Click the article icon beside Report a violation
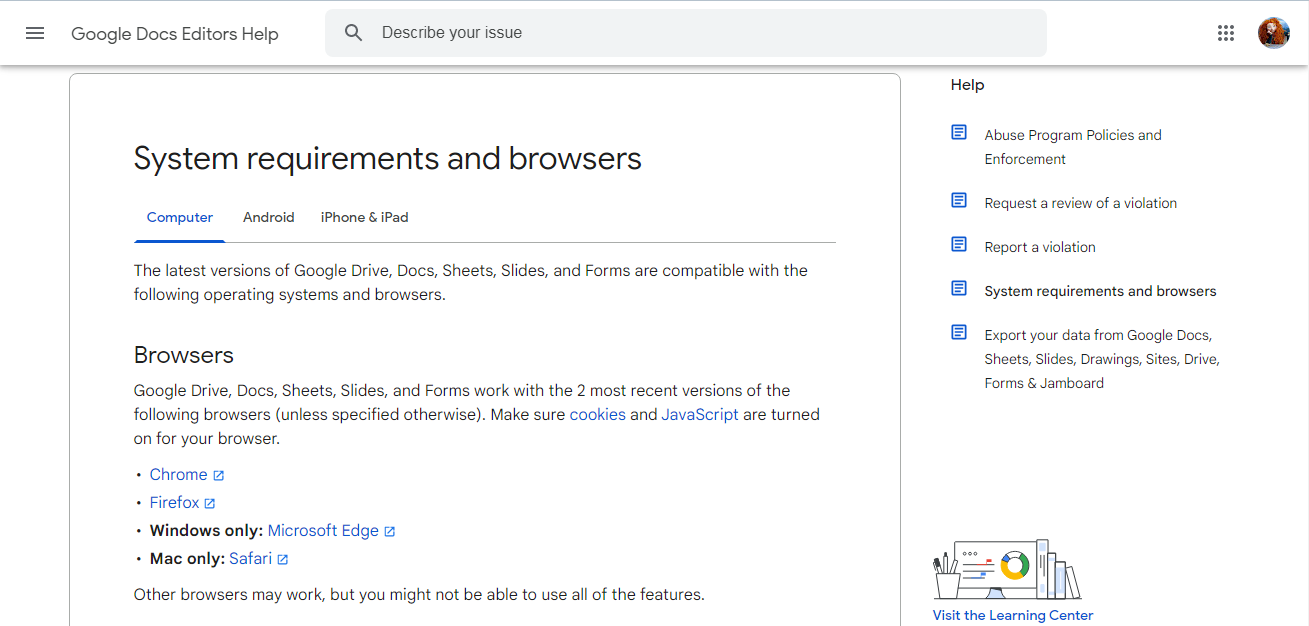This screenshot has height=626, width=1309. [x=959, y=244]
